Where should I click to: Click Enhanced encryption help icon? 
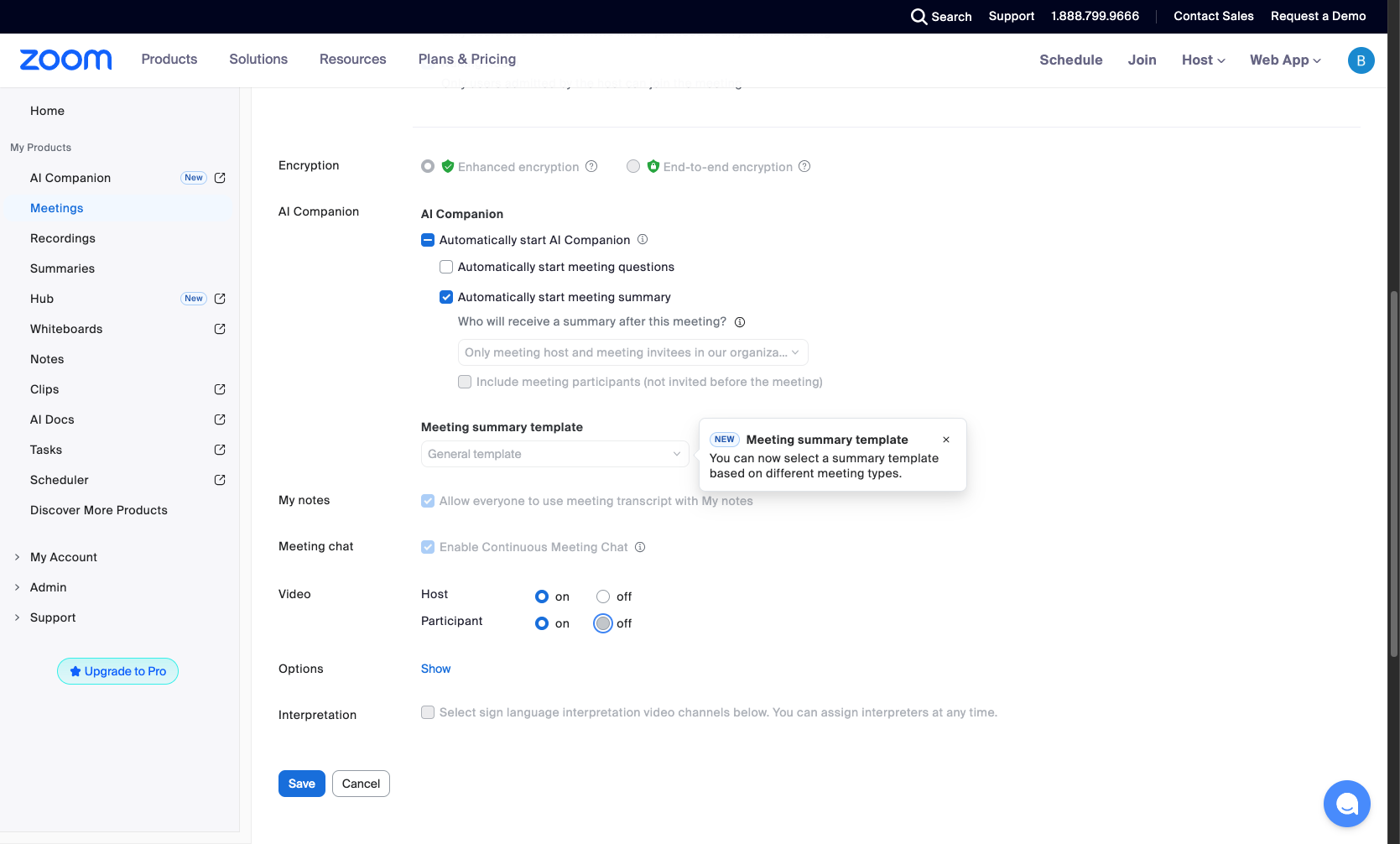pos(591,166)
